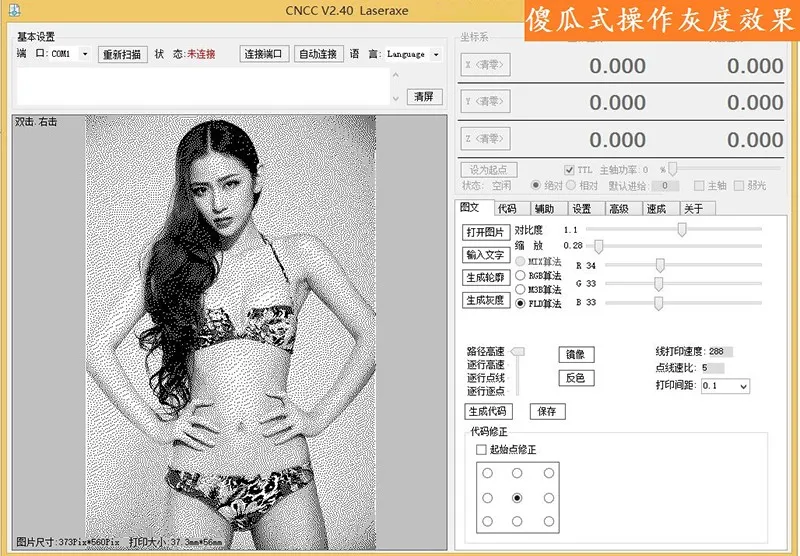
Task: Select the bottom-right start point radio
Action: coord(549,521)
